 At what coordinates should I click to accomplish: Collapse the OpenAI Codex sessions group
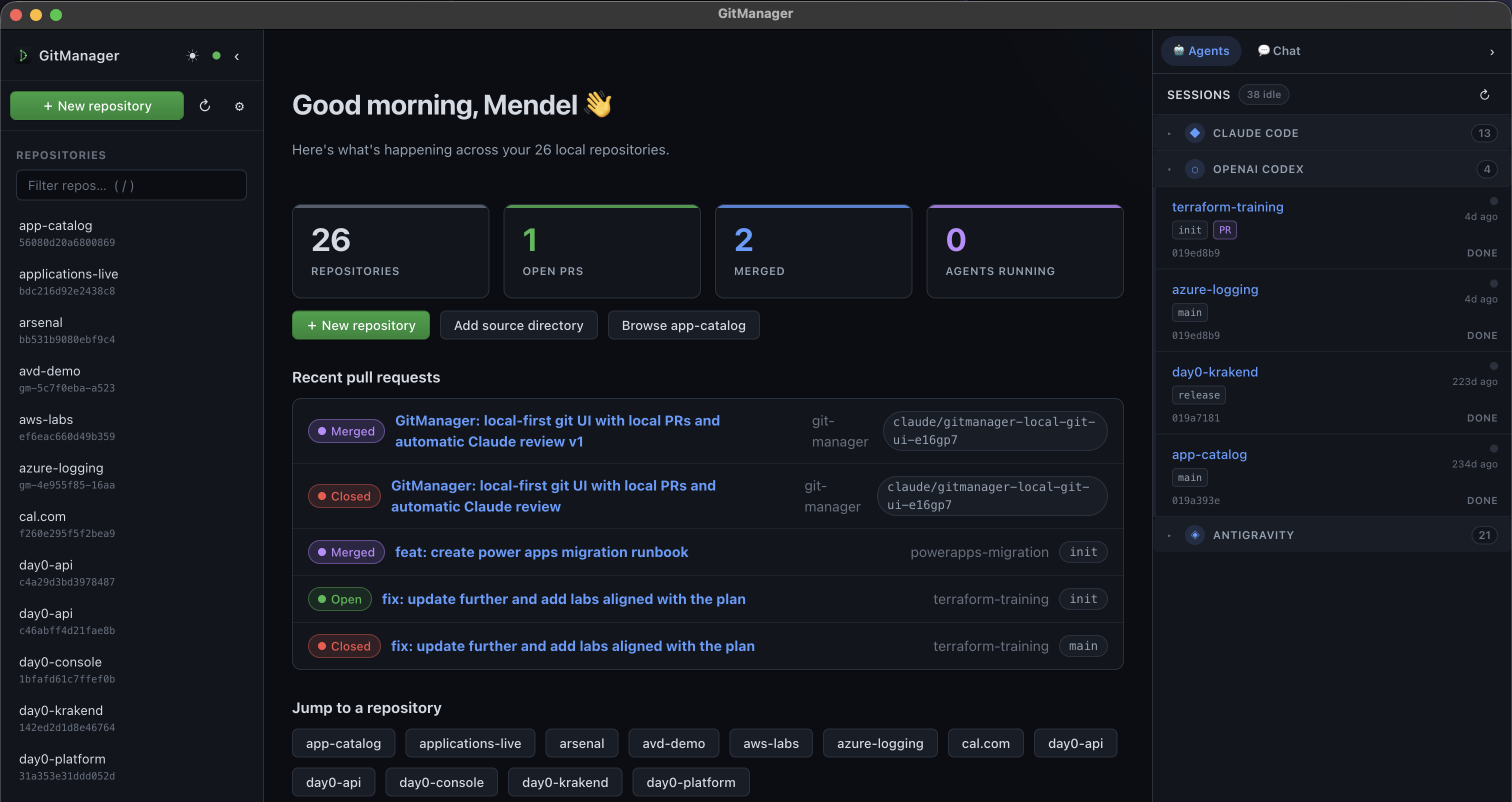click(1332, 169)
